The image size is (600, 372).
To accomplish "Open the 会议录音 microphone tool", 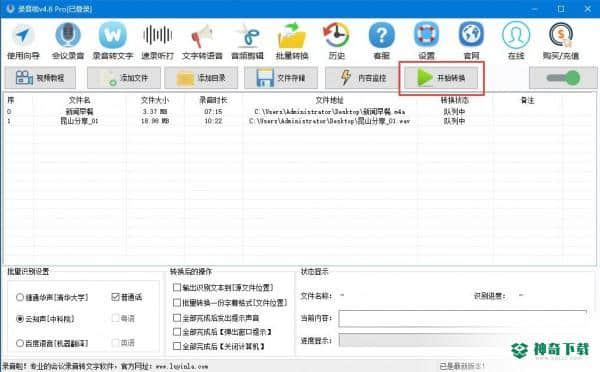I will [68, 41].
